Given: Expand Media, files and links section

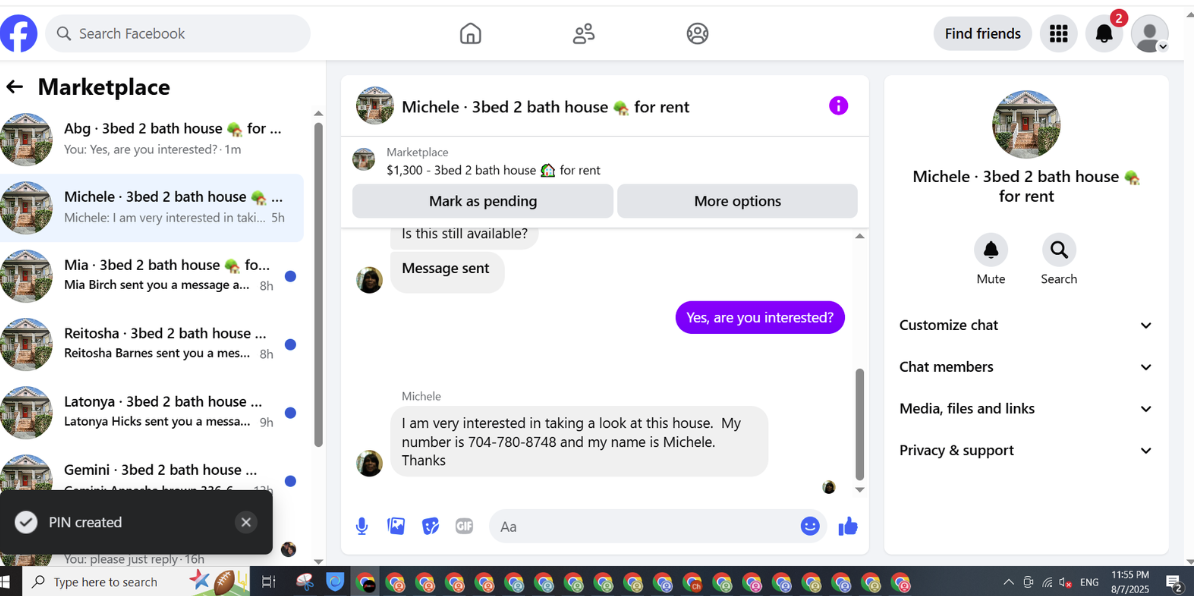Looking at the screenshot, I should point(1026,409).
